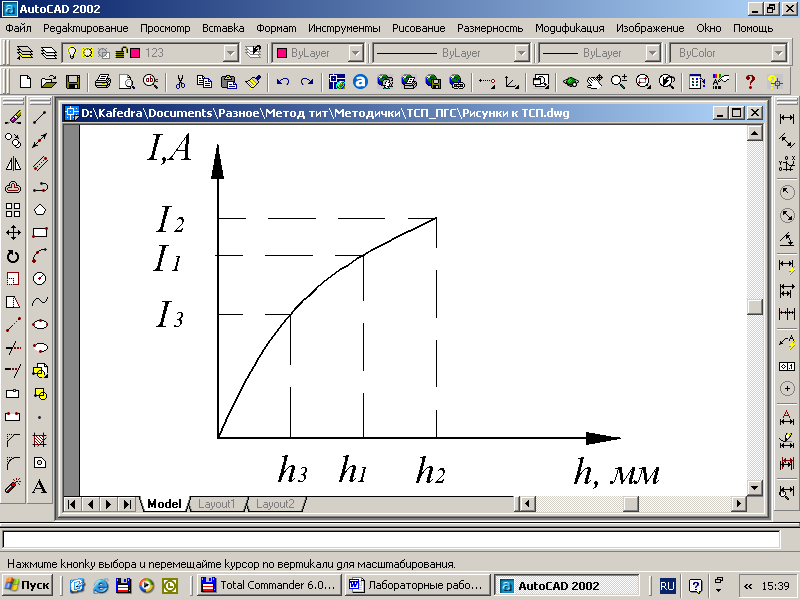Toggle layer 123 freeze sun icon
The height and width of the screenshot is (600, 800).
tap(87, 53)
